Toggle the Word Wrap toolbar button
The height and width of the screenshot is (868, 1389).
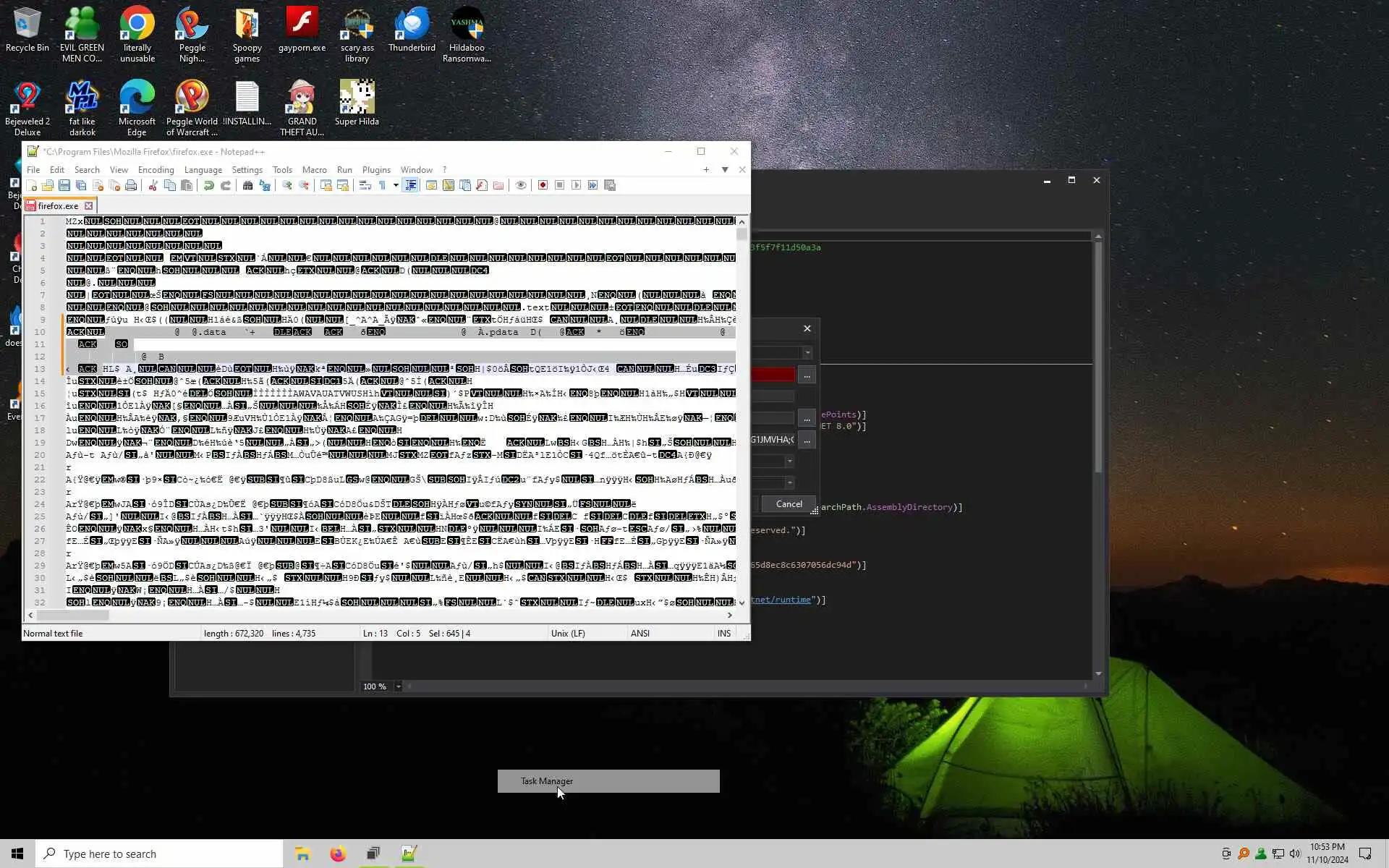[365, 185]
